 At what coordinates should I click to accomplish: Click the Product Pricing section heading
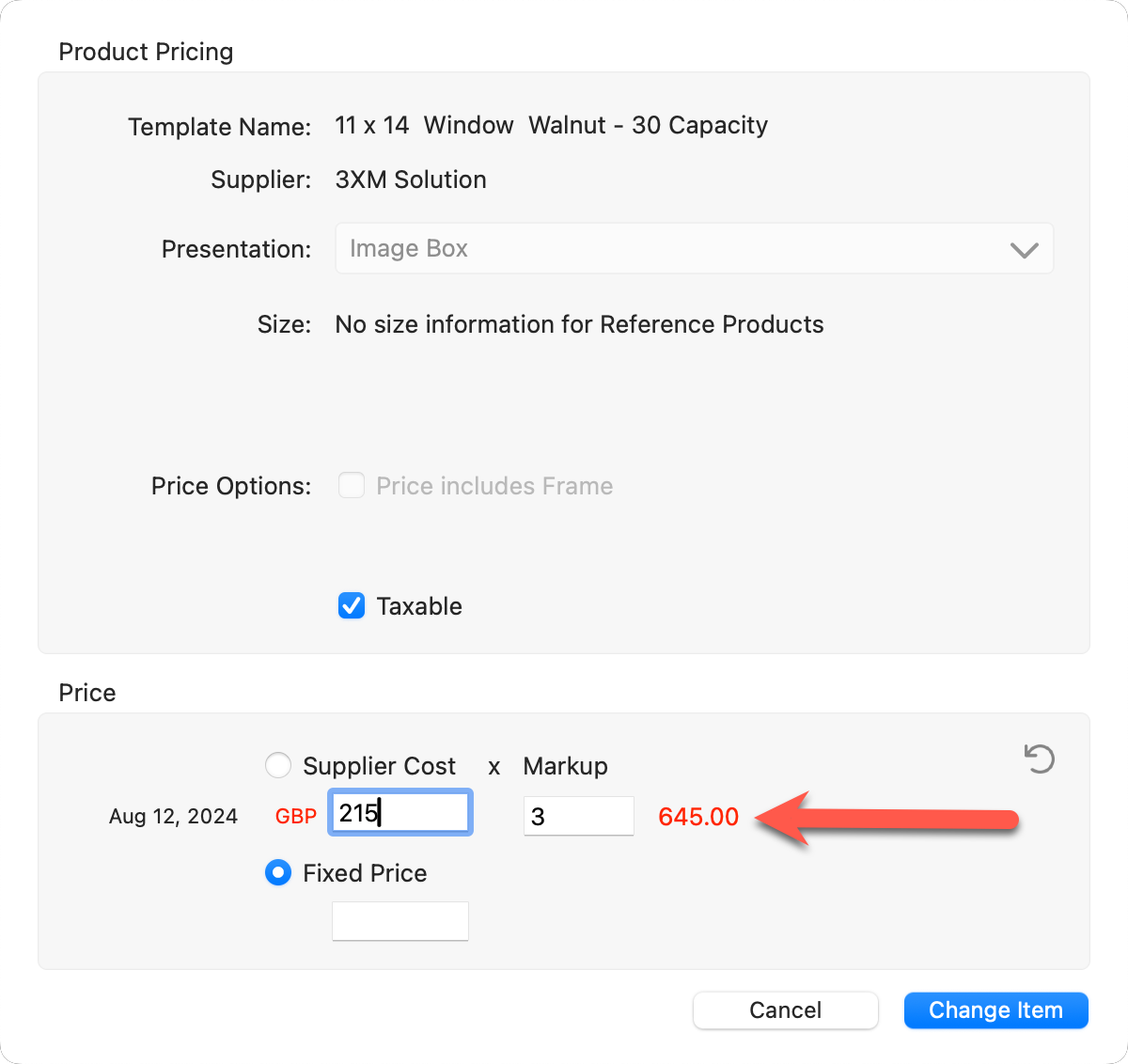tap(146, 52)
